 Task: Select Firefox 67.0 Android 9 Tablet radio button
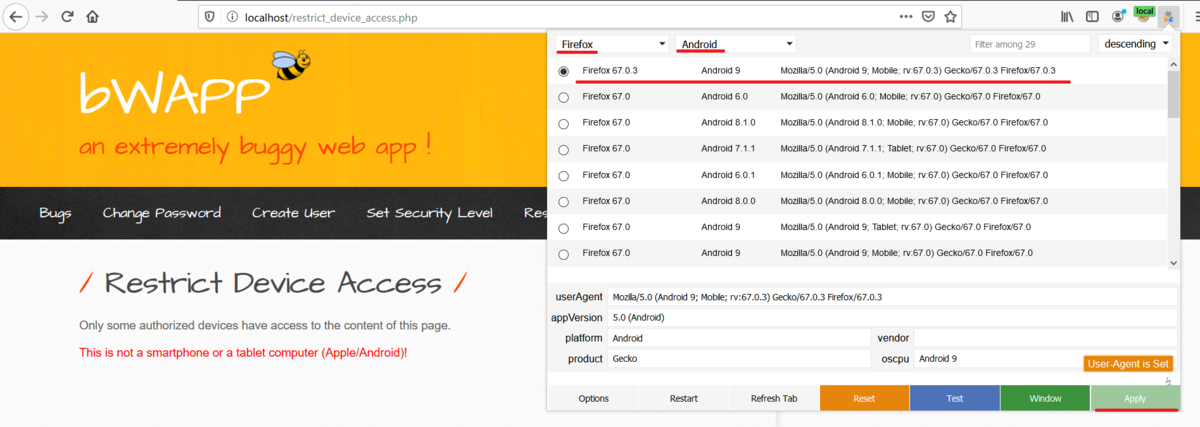click(x=563, y=228)
